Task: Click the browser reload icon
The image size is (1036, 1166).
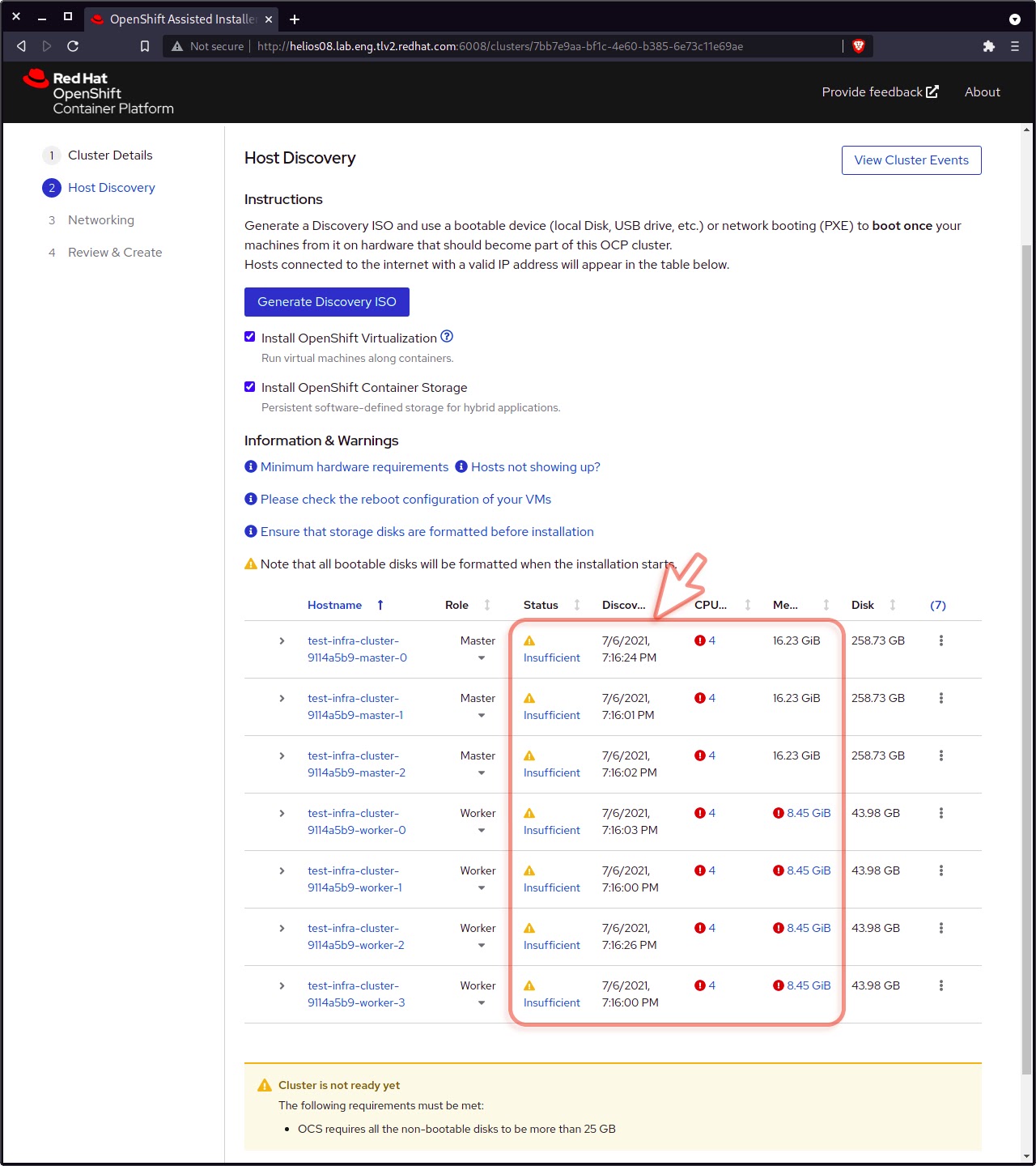Action: pyautogui.click(x=73, y=46)
